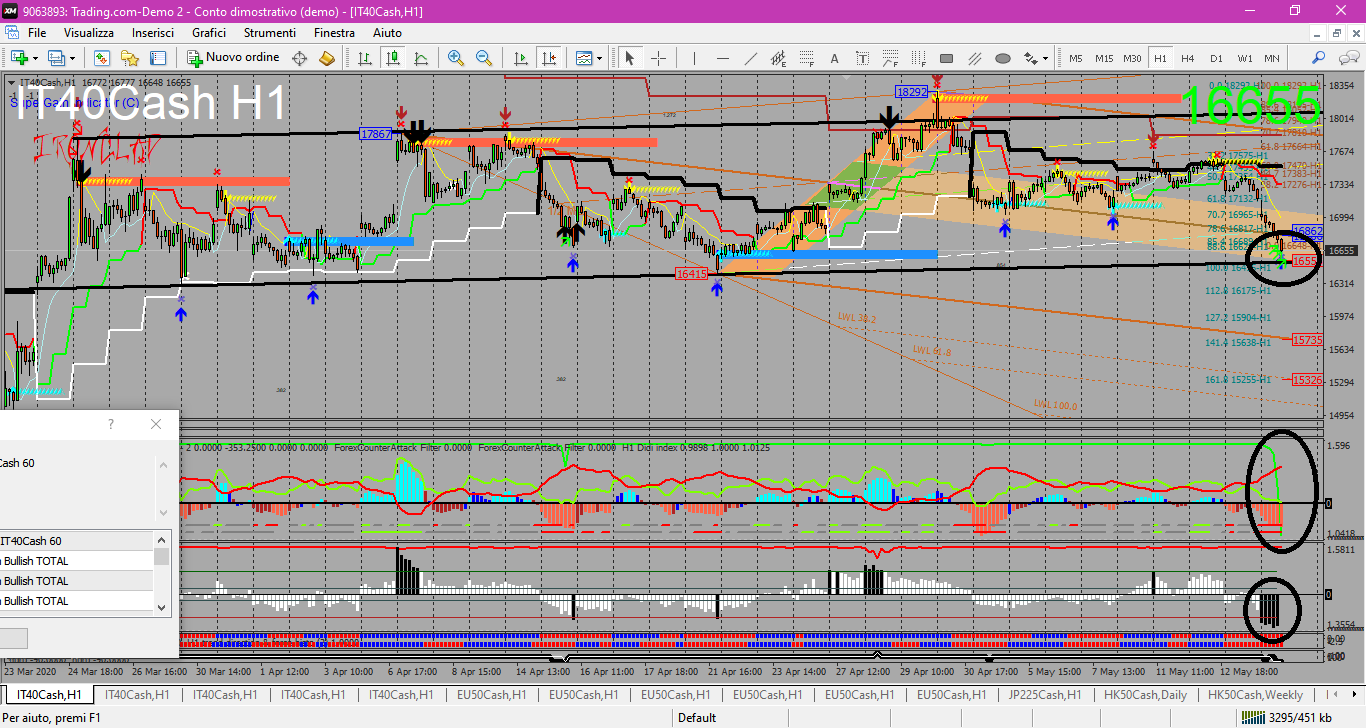Click the Data Window target icon
The image size is (1366, 728).
[299, 58]
